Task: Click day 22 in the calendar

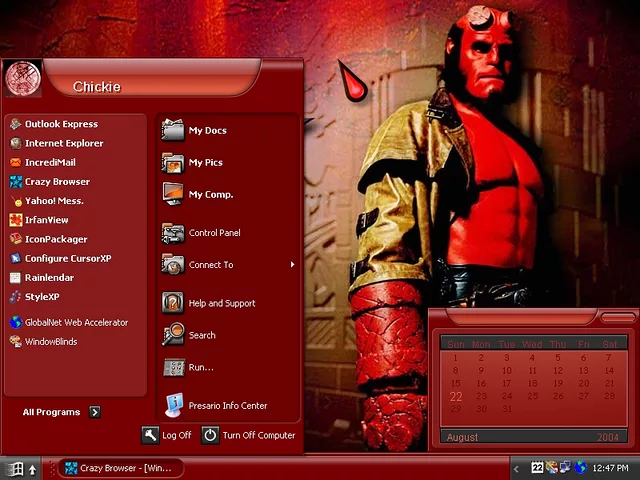Action: coord(456,396)
